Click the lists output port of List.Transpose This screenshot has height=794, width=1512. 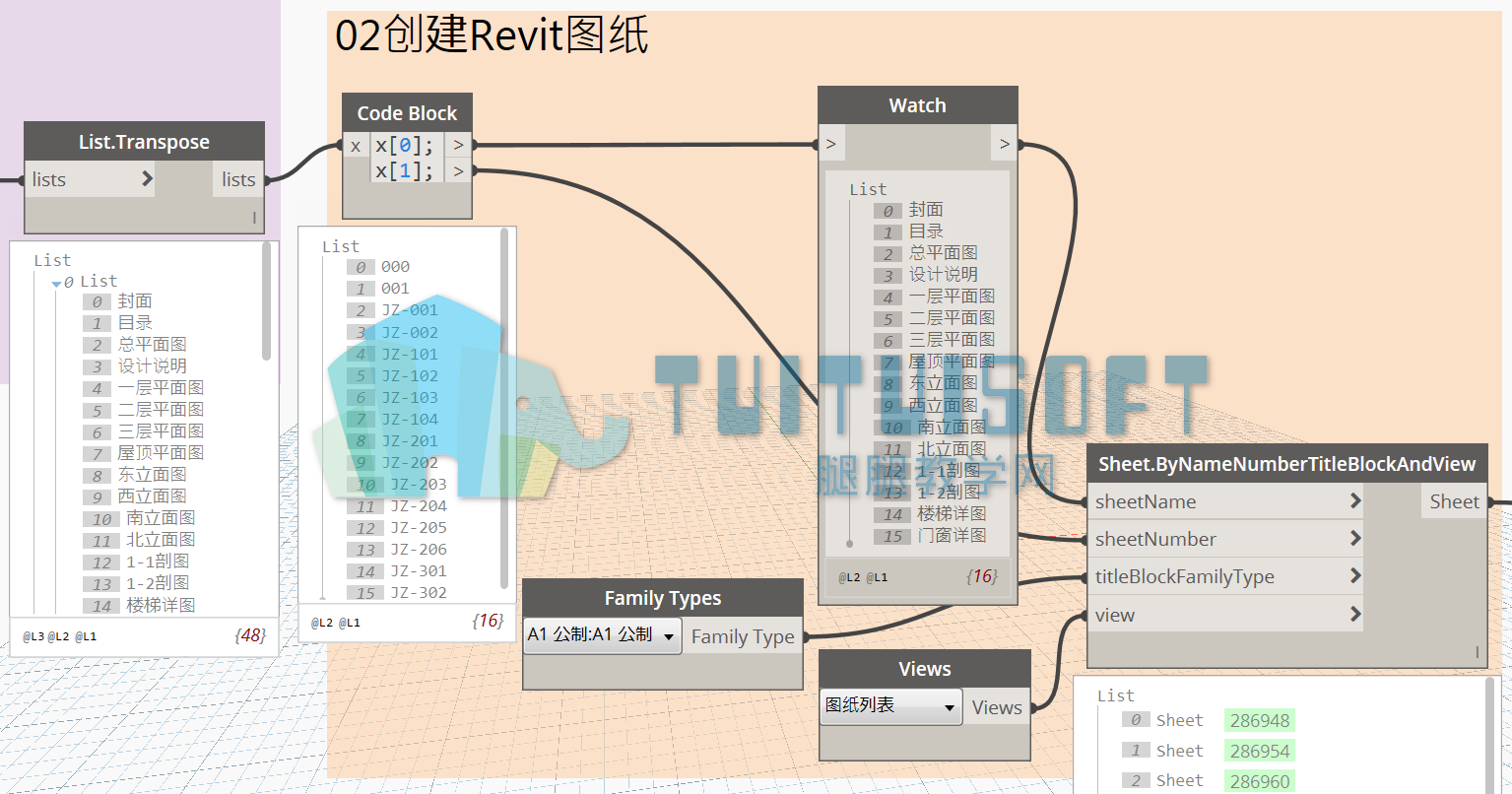pyautogui.click(x=238, y=179)
